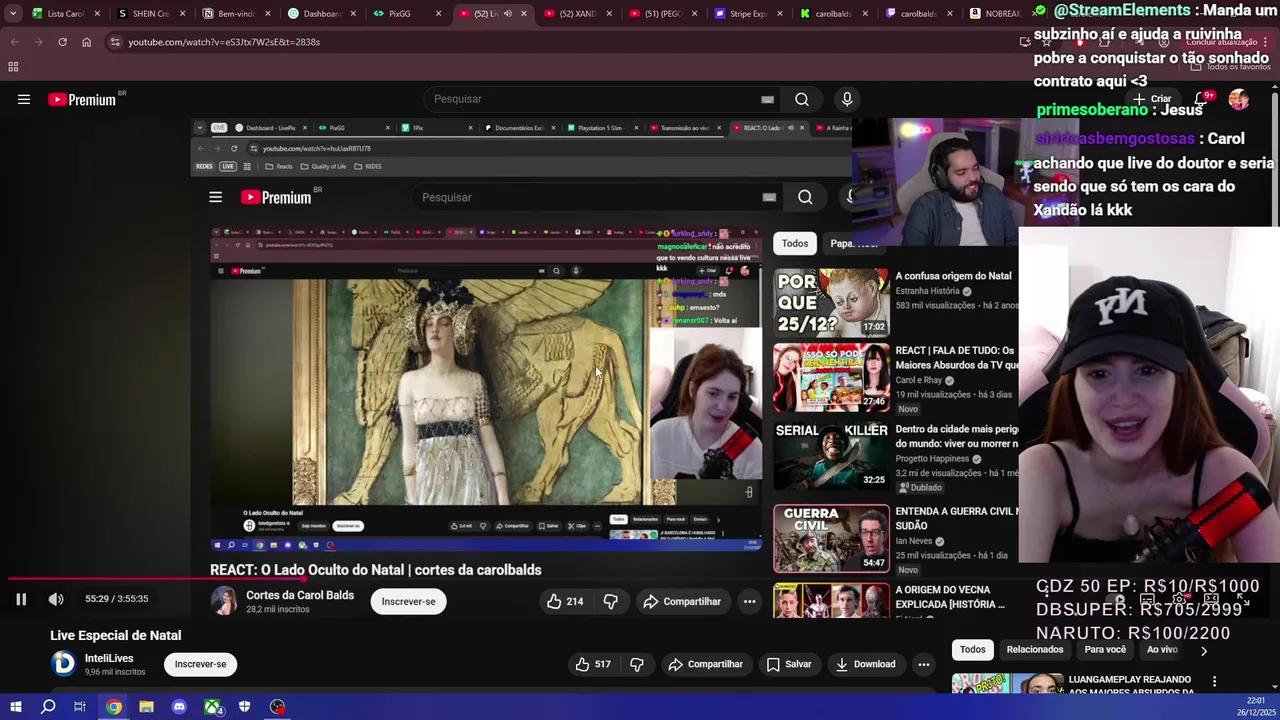The height and width of the screenshot is (720, 1280).
Task: Open the account avatar menu
Action: point(1239,99)
